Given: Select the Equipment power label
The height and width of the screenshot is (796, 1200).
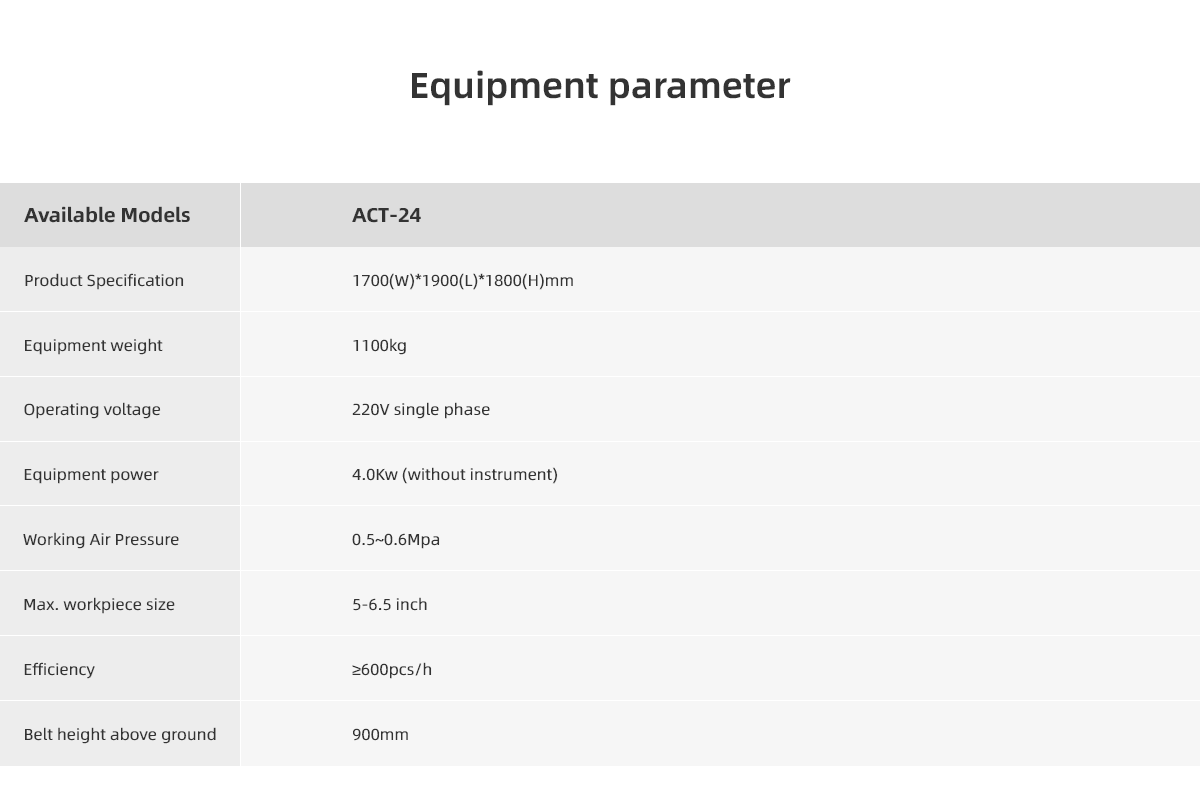Looking at the screenshot, I should 91,474.
